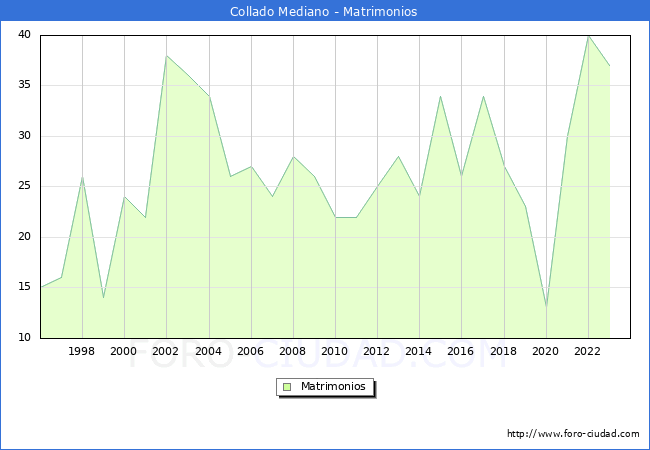The height and width of the screenshot is (450, 650).
Task: Click the 2017 peak data point at 34
Action: [483, 96]
